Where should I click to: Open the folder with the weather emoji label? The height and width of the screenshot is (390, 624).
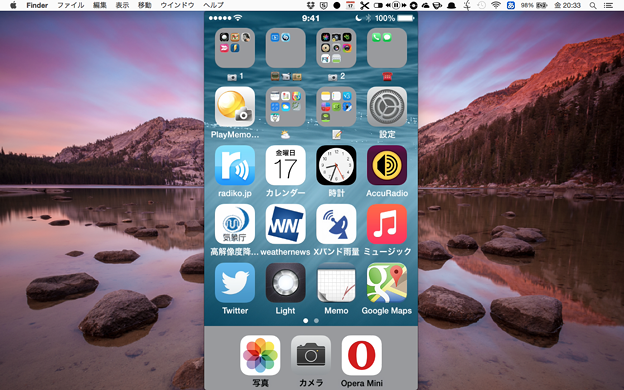(x=285, y=107)
